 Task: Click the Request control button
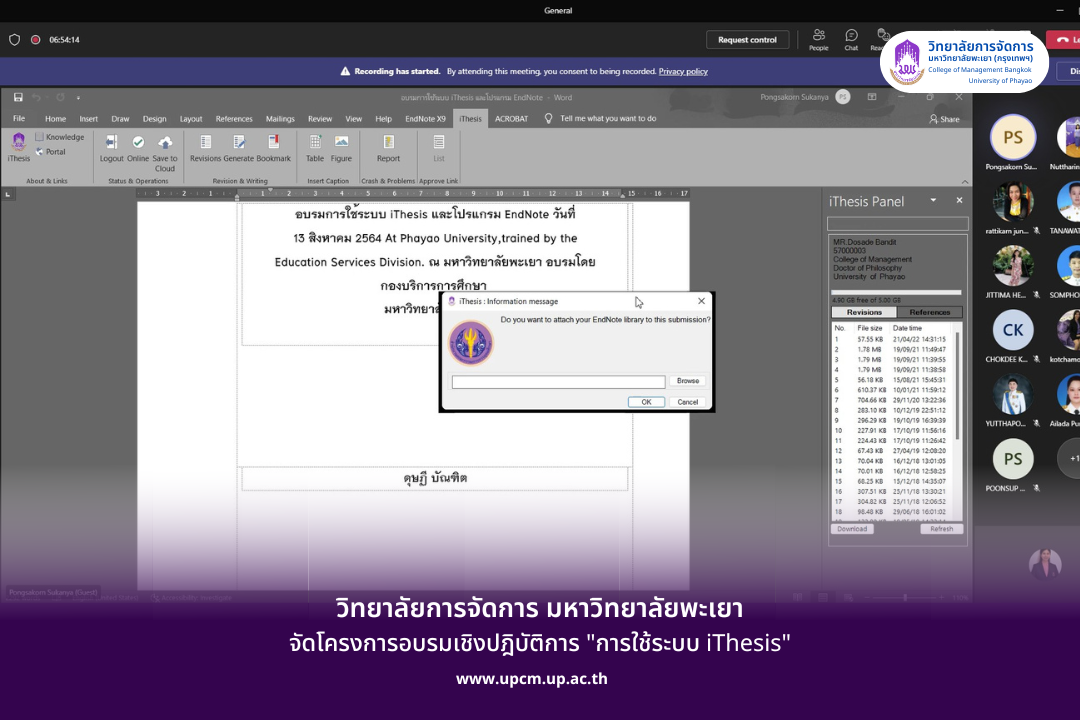pos(747,40)
